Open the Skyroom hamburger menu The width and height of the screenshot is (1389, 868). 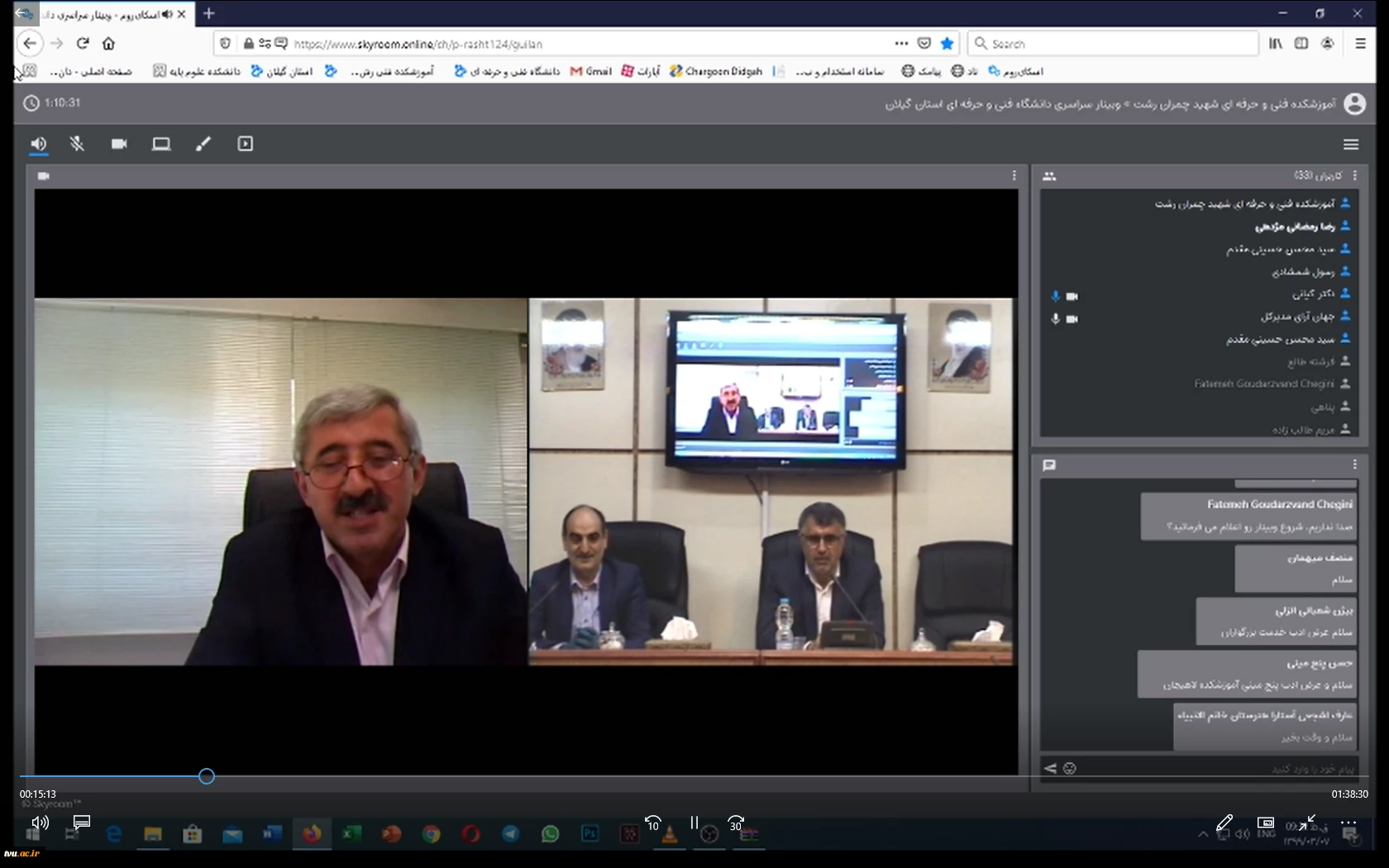(x=1351, y=145)
